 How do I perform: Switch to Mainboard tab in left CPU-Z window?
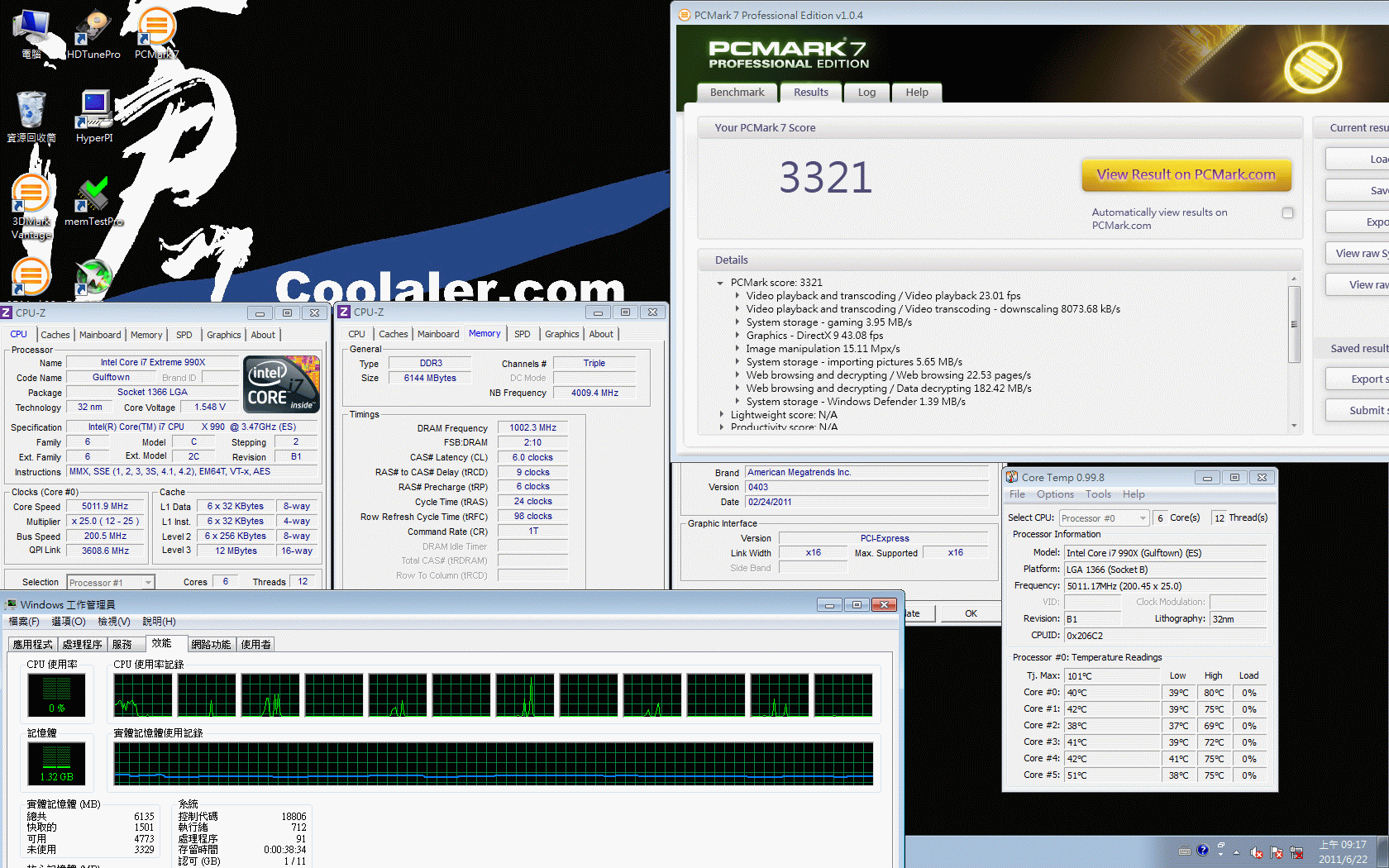coord(100,335)
